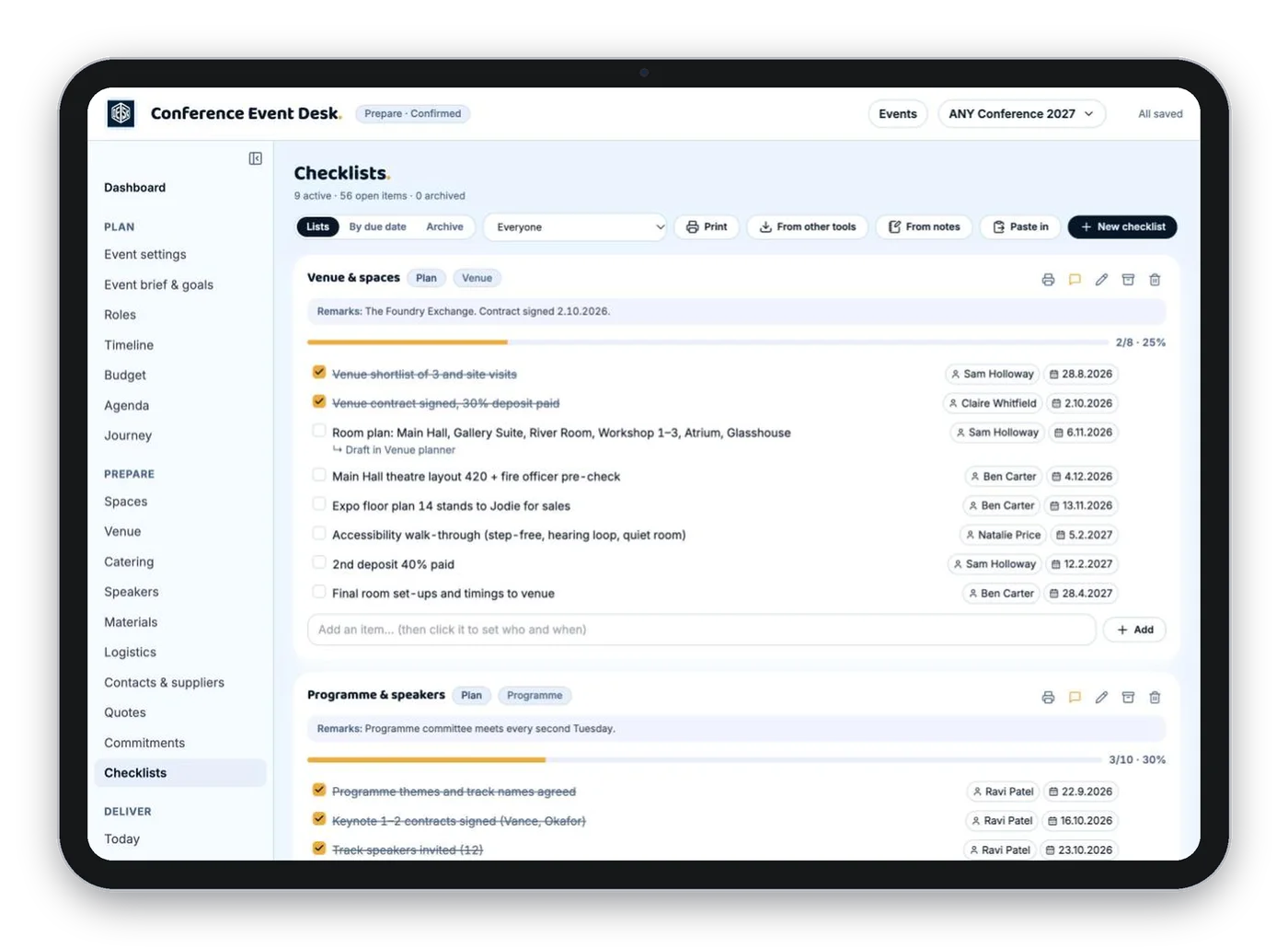1288x948 pixels.
Task: Edit the Venue & spaces checklist
Action: click(1101, 280)
